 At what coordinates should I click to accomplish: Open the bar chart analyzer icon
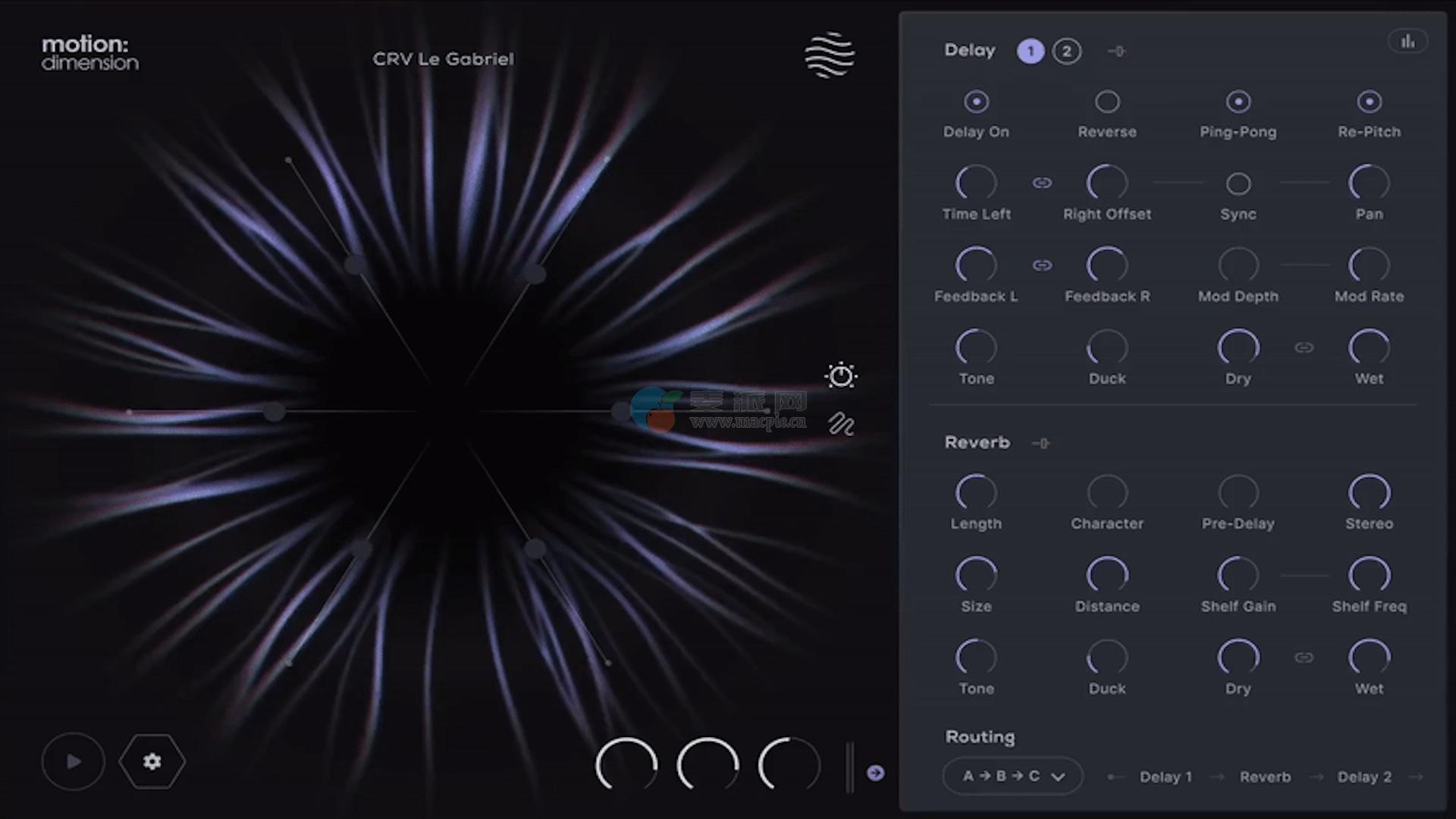1407,42
